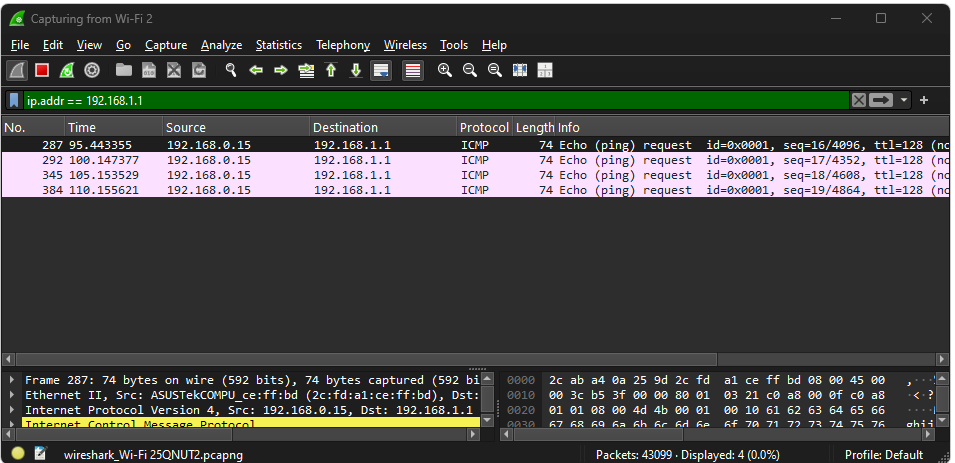The height and width of the screenshot is (463, 955).
Task: Open the Statistics menu
Action: tap(278, 45)
